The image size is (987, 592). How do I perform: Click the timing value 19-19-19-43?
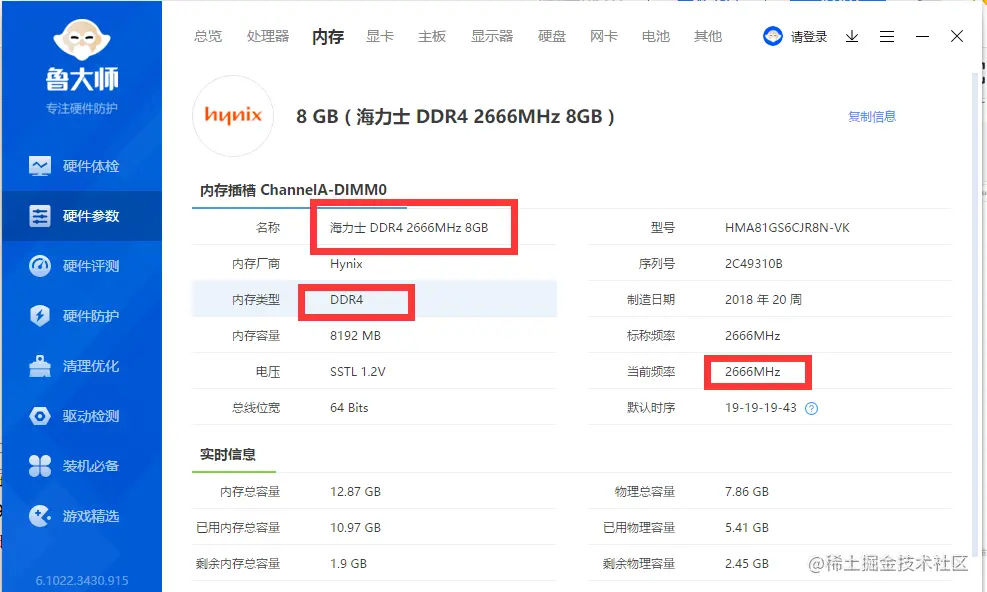click(760, 408)
